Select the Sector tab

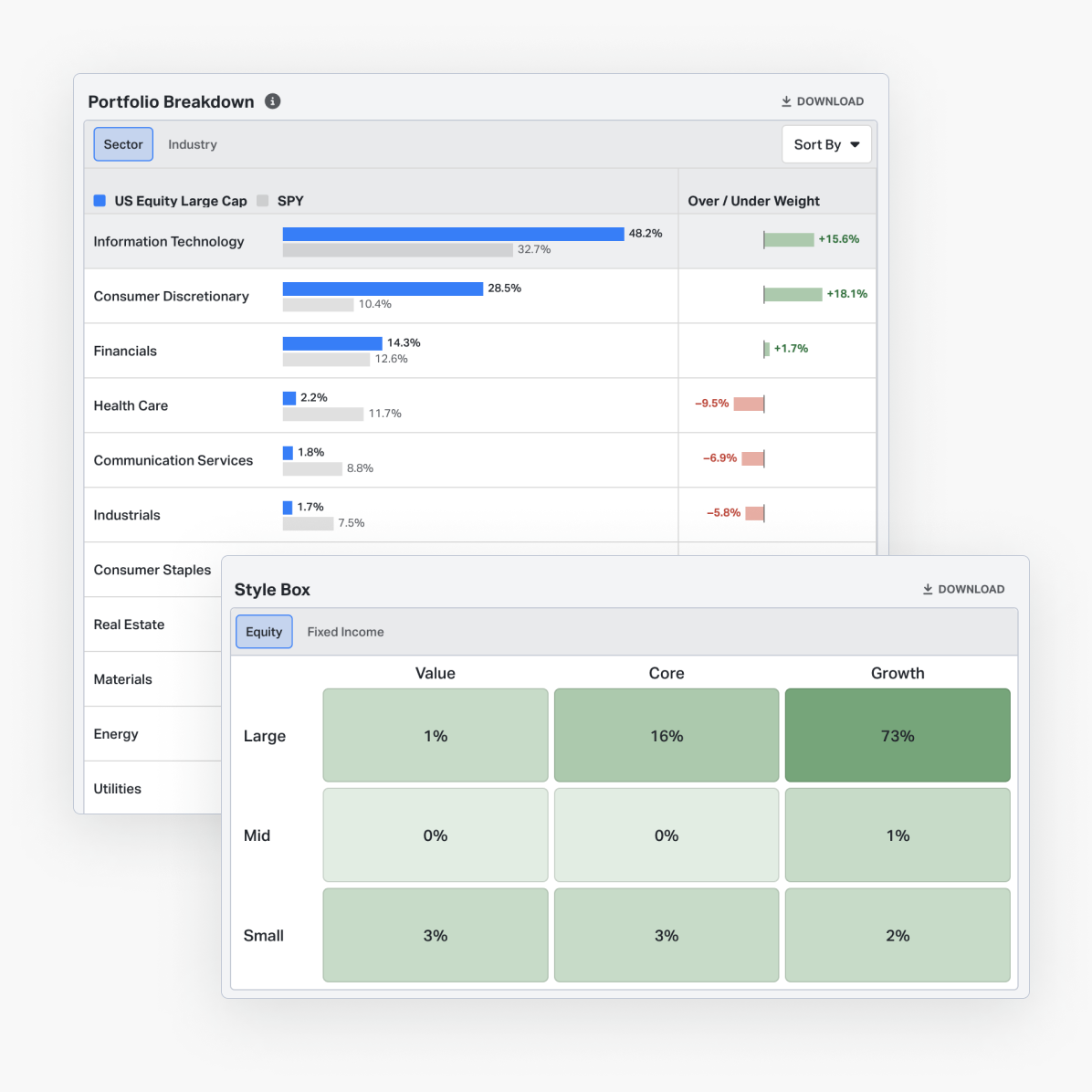click(x=123, y=144)
